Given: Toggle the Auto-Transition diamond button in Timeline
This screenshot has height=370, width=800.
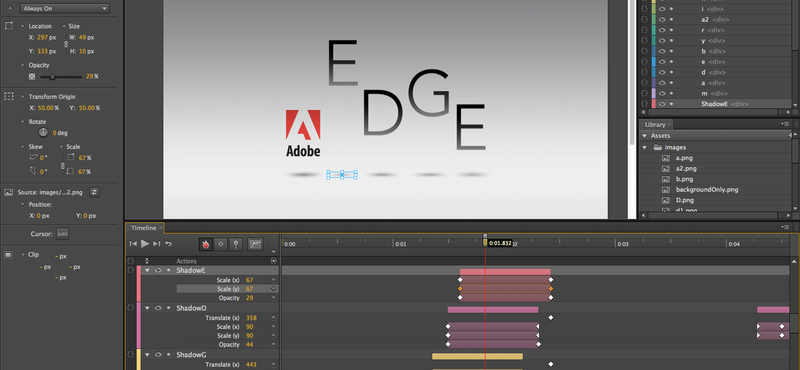Looking at the screenshot, I should point(220,244).
